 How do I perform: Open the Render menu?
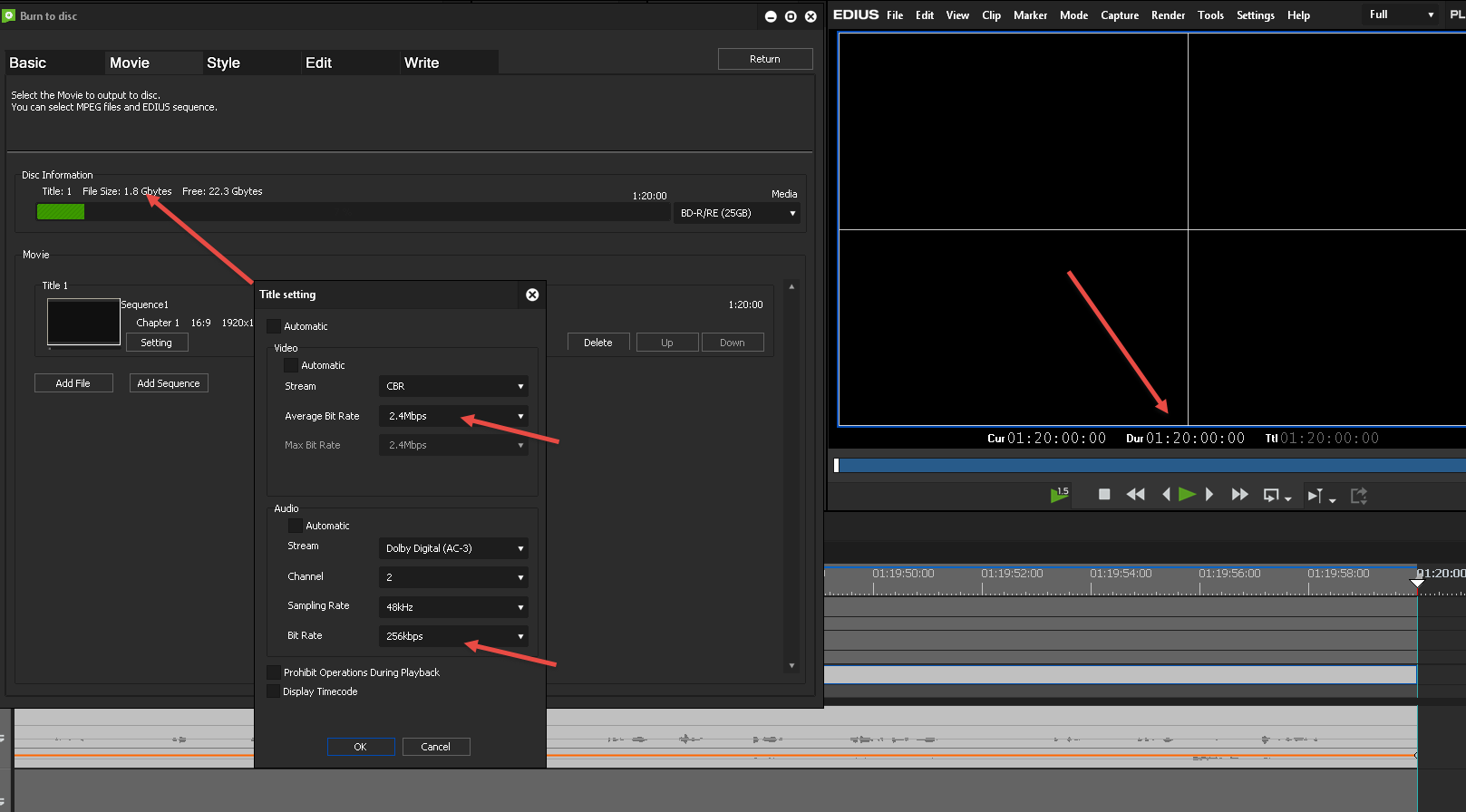coord(1168,15)
